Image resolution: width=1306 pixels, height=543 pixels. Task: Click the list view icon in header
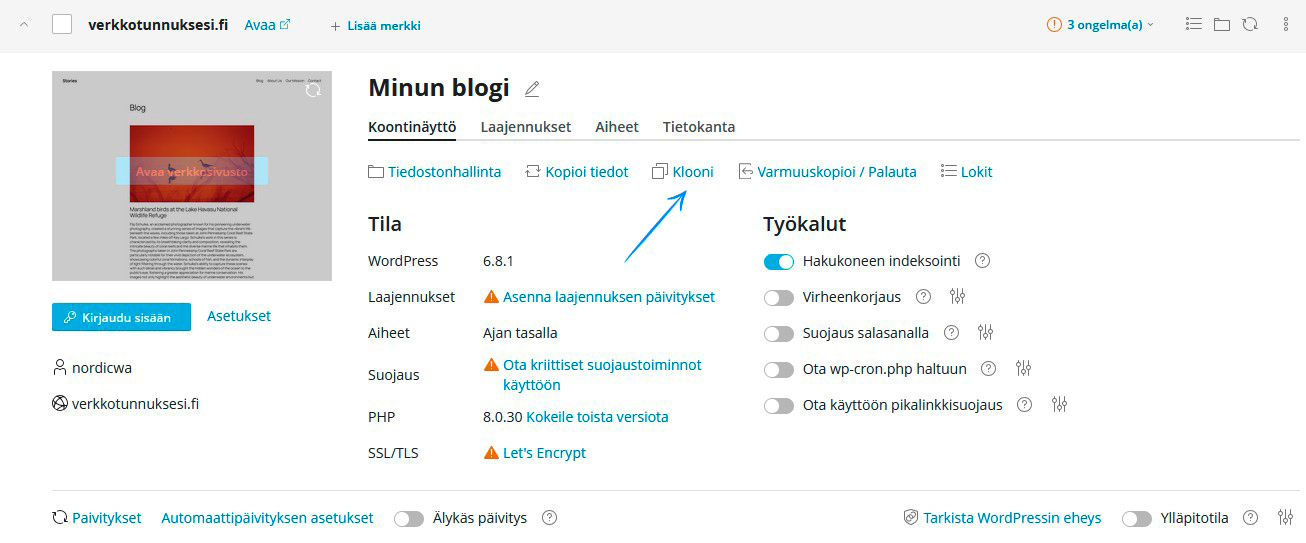1194,25
